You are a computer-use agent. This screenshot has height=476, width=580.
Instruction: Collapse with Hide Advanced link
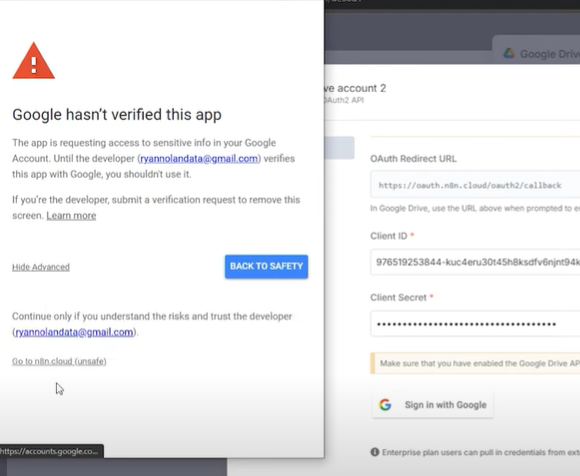(x=41, y=267)
